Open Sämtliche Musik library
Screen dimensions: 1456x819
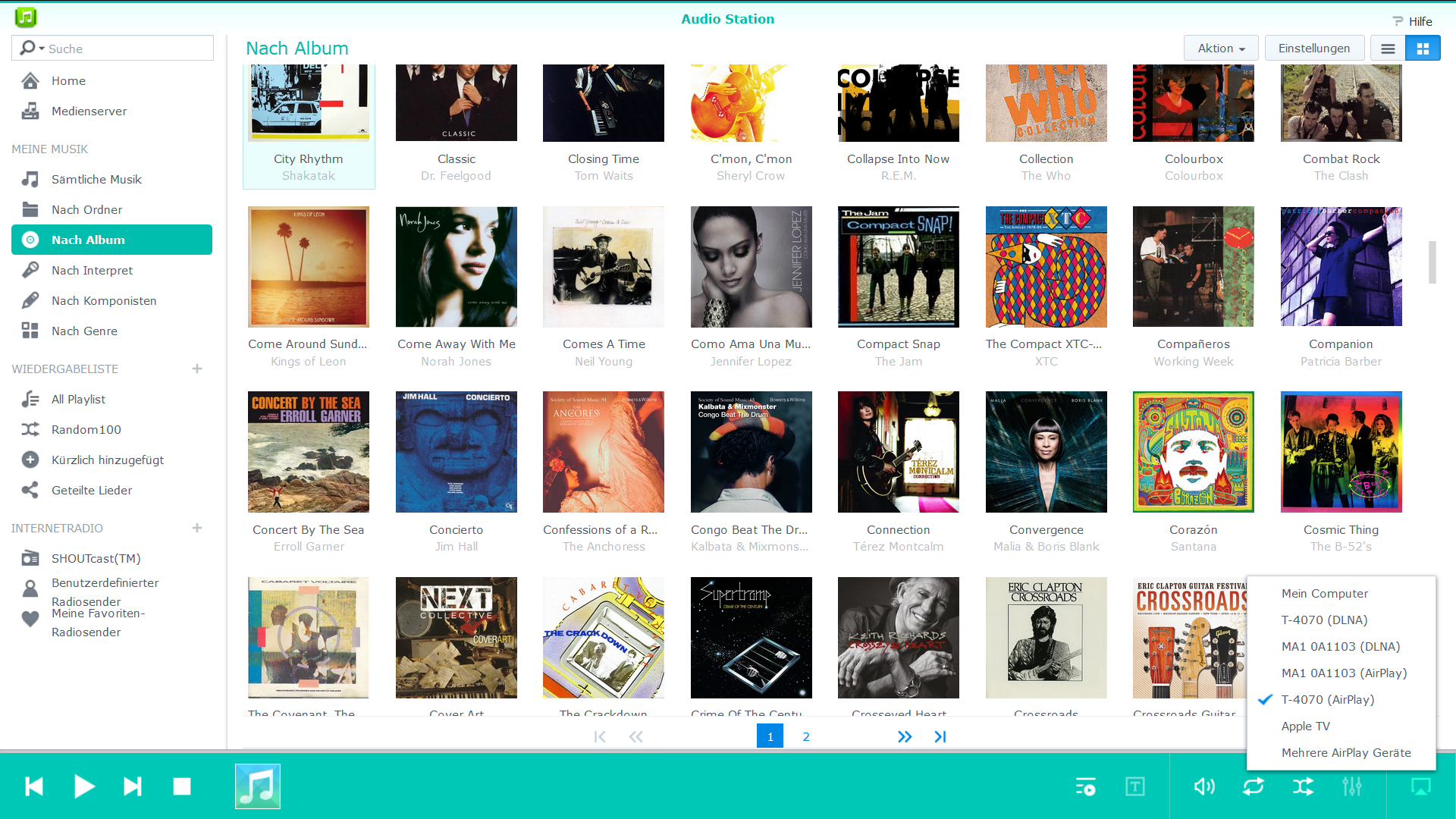pos(112,179)
